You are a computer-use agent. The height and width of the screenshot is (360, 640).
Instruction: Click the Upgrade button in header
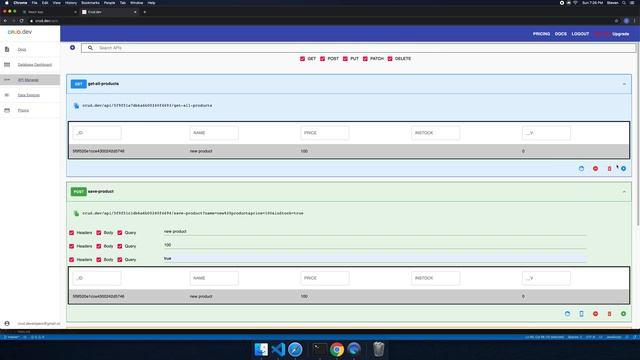click(x=620, y=34)
